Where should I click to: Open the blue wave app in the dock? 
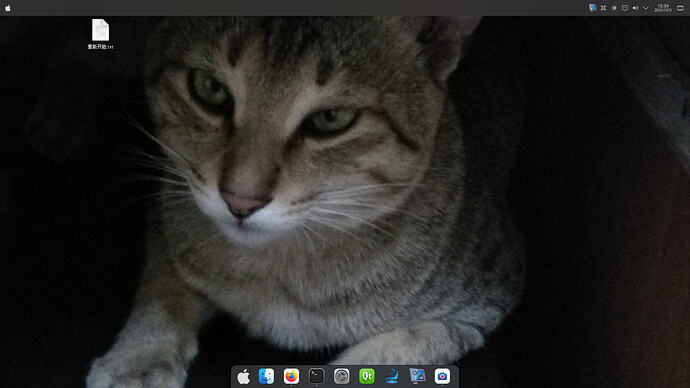pyautogui.click(x=392, y=376)
